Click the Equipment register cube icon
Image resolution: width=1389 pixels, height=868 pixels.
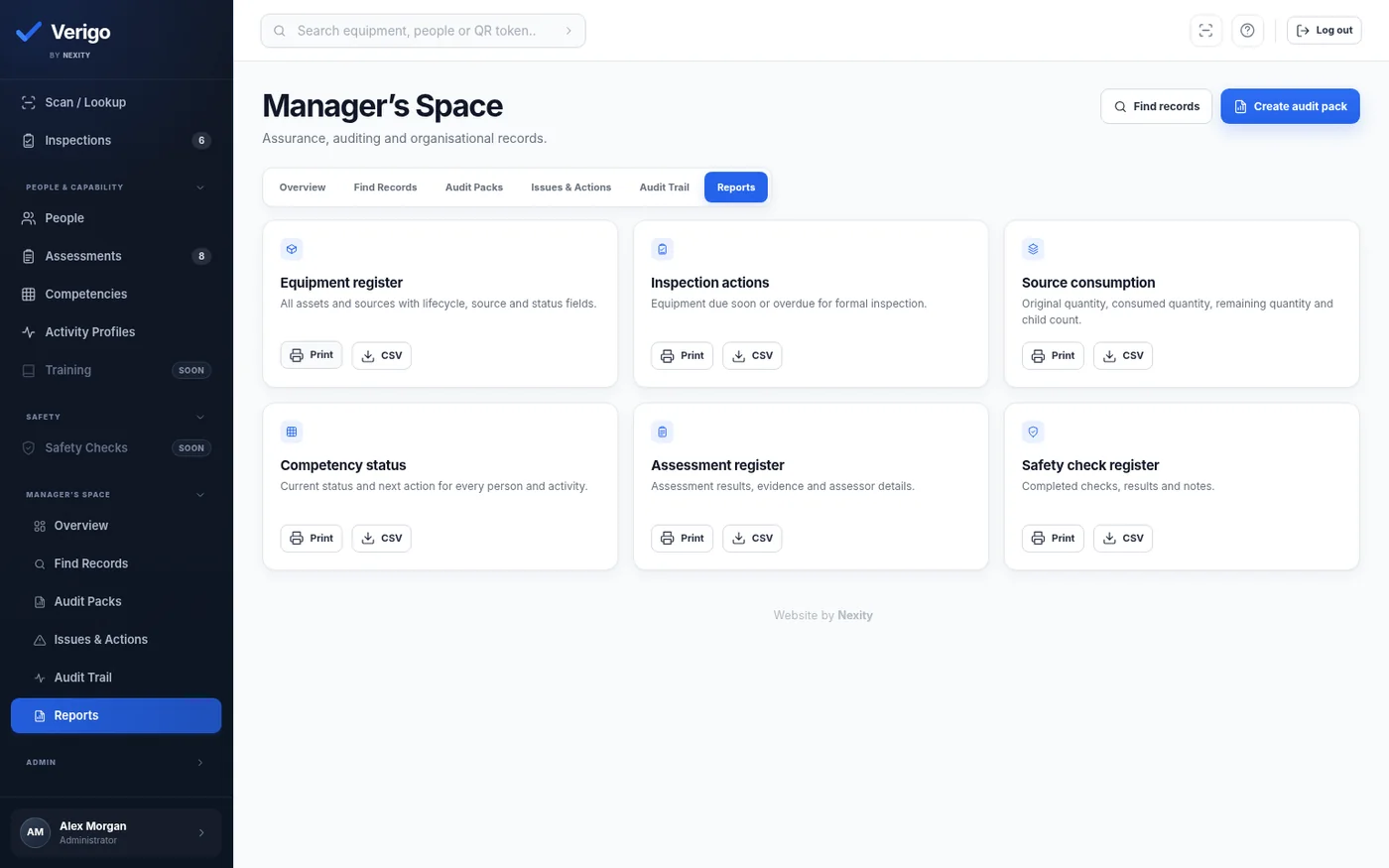[292, 249]
